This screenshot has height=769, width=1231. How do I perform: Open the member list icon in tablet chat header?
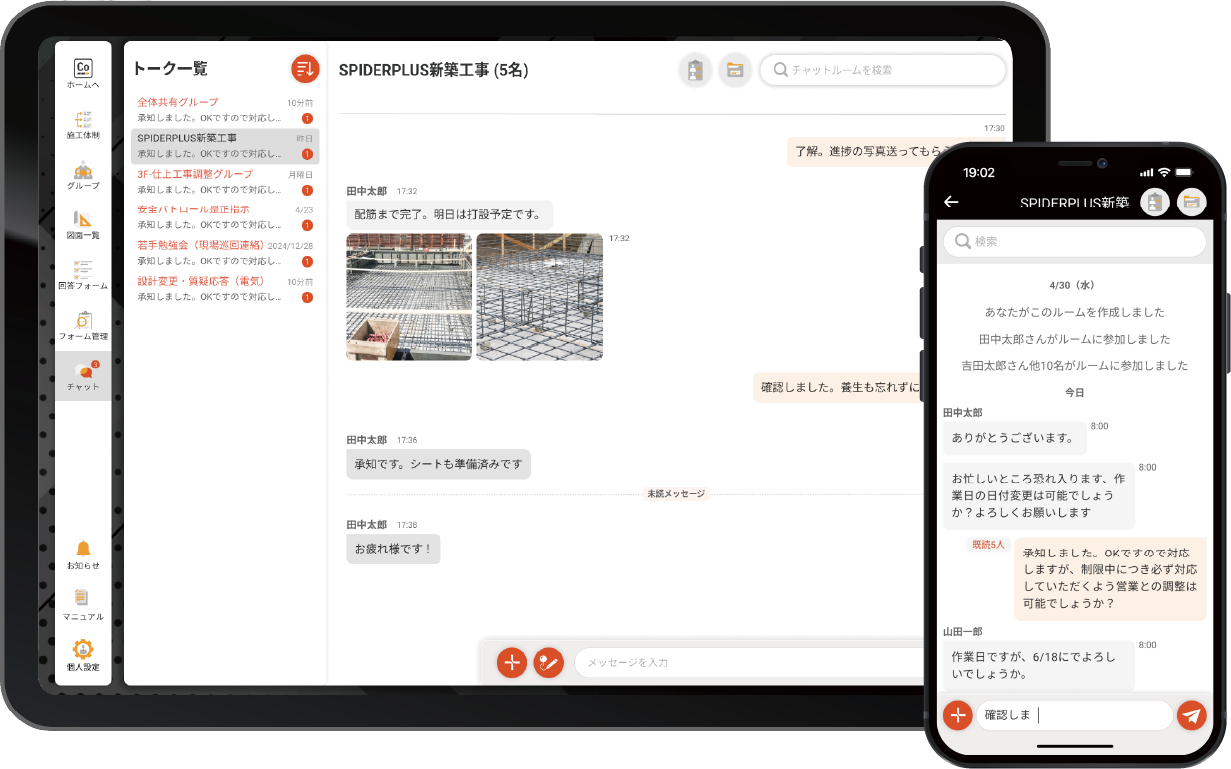point(695,70)
